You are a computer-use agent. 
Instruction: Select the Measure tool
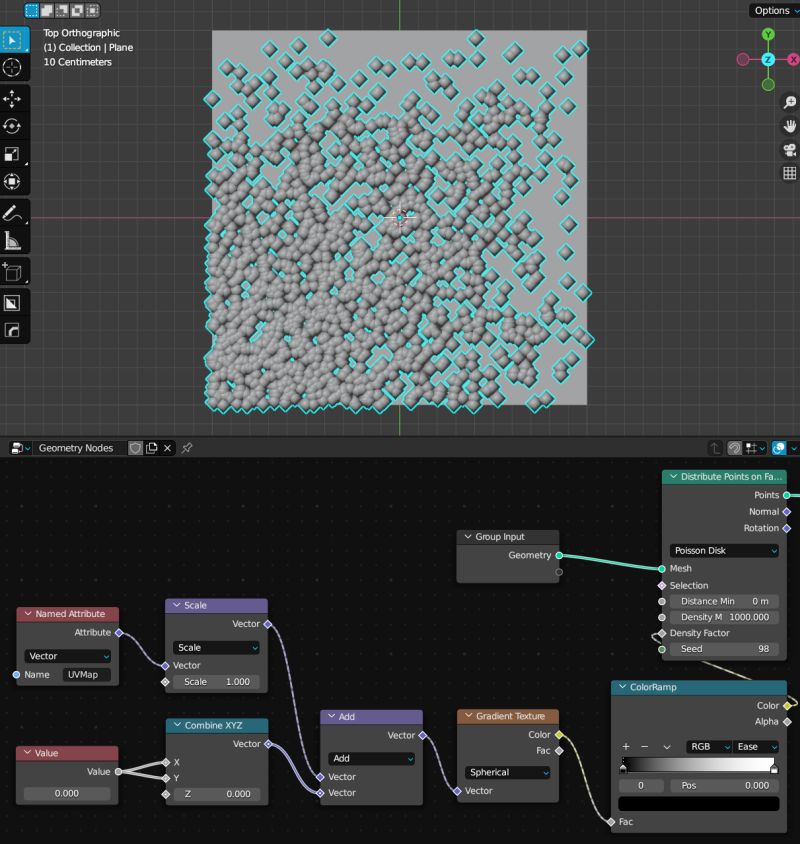(13, 240)
